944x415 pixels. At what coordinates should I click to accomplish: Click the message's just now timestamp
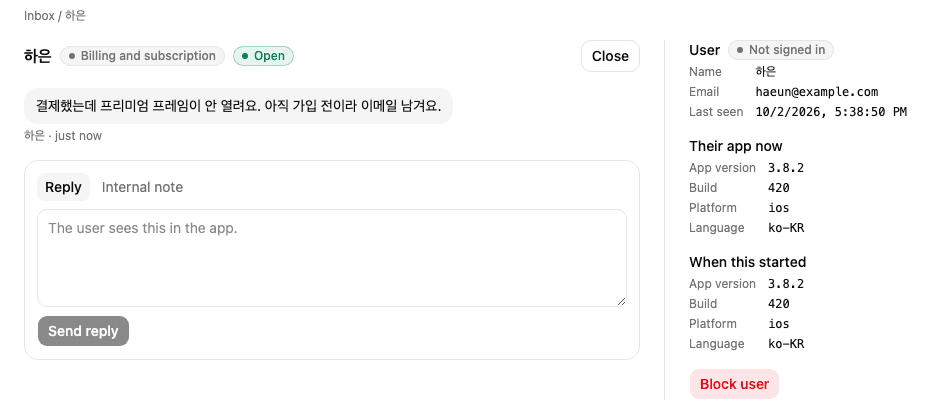click(78, 136)
